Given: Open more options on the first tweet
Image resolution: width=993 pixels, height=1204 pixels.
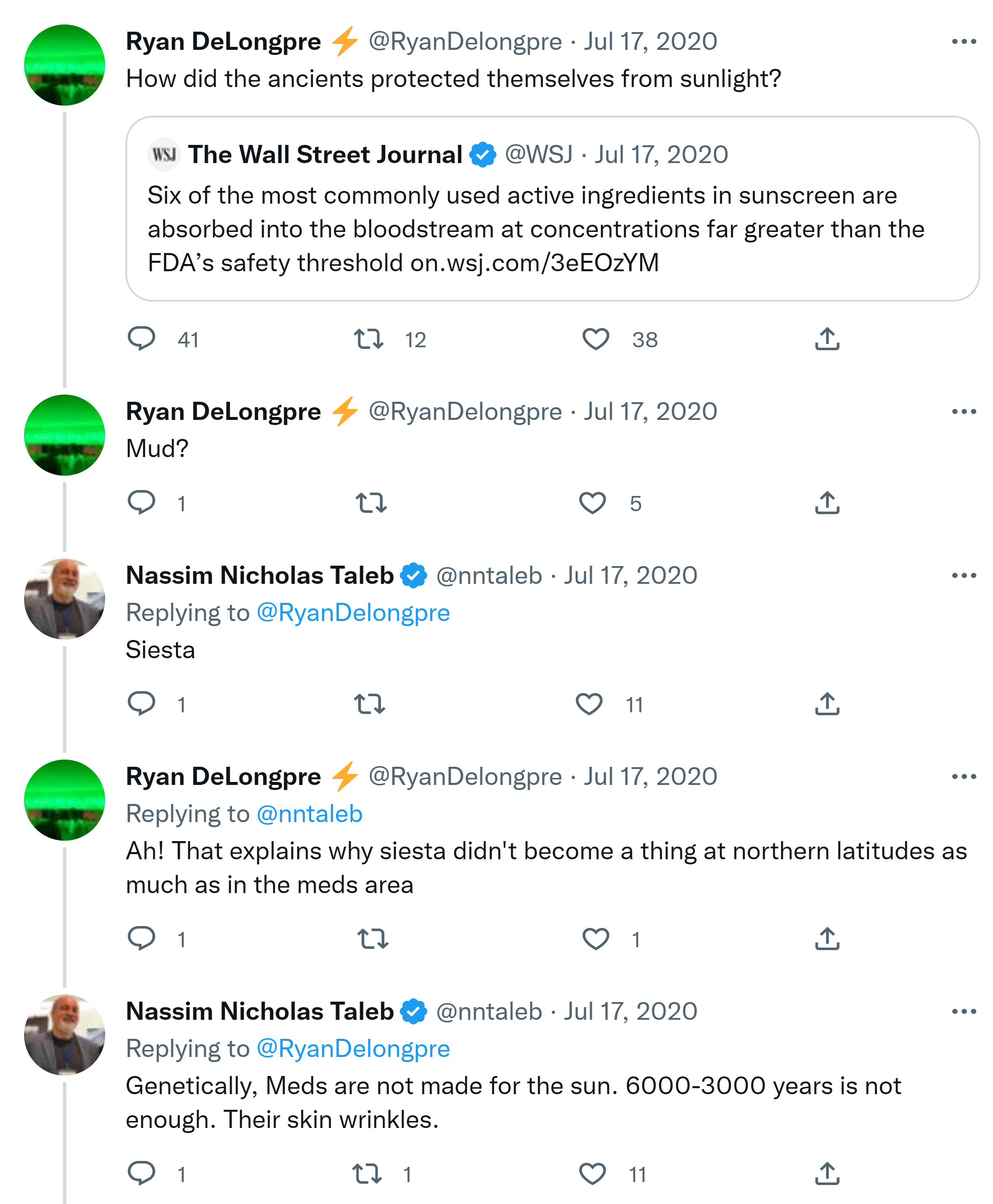Looking at the screenshot, I should tap(963, 42).
